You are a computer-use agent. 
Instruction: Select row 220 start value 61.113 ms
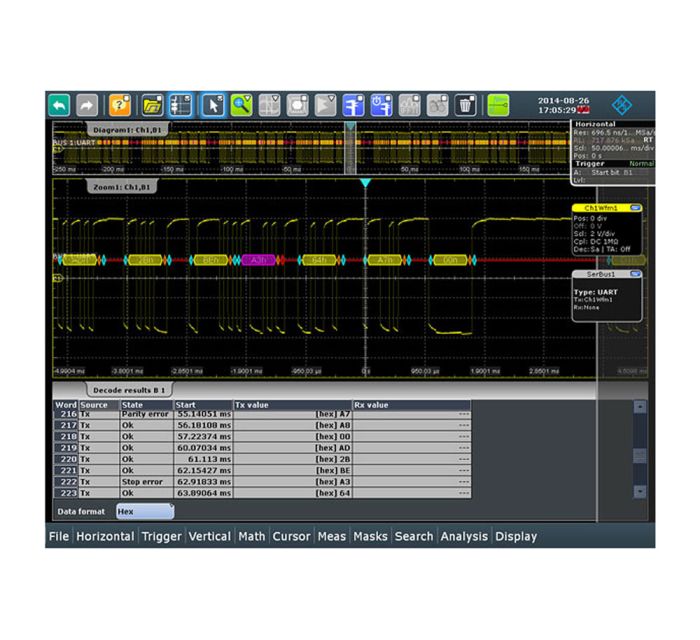click(203, 459)
